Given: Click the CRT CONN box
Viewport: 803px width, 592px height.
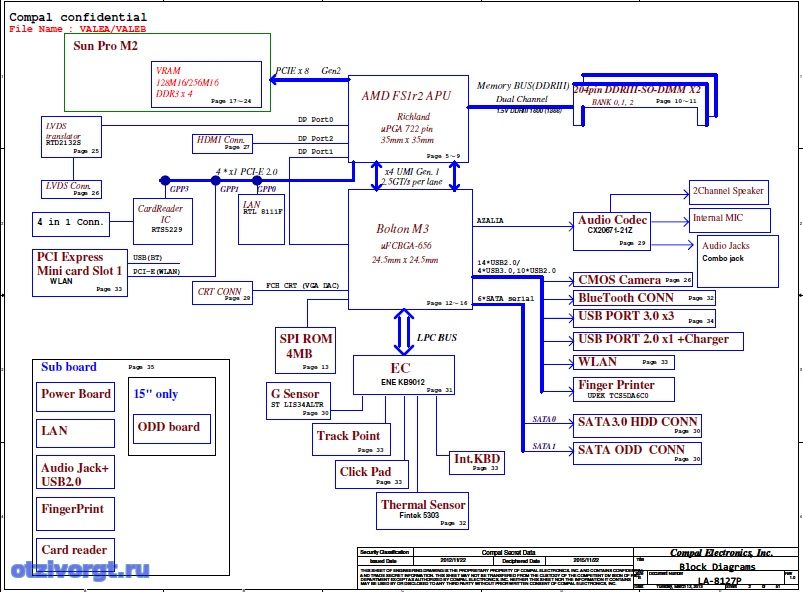Looking at the screenshot, I should coord(222,293).
